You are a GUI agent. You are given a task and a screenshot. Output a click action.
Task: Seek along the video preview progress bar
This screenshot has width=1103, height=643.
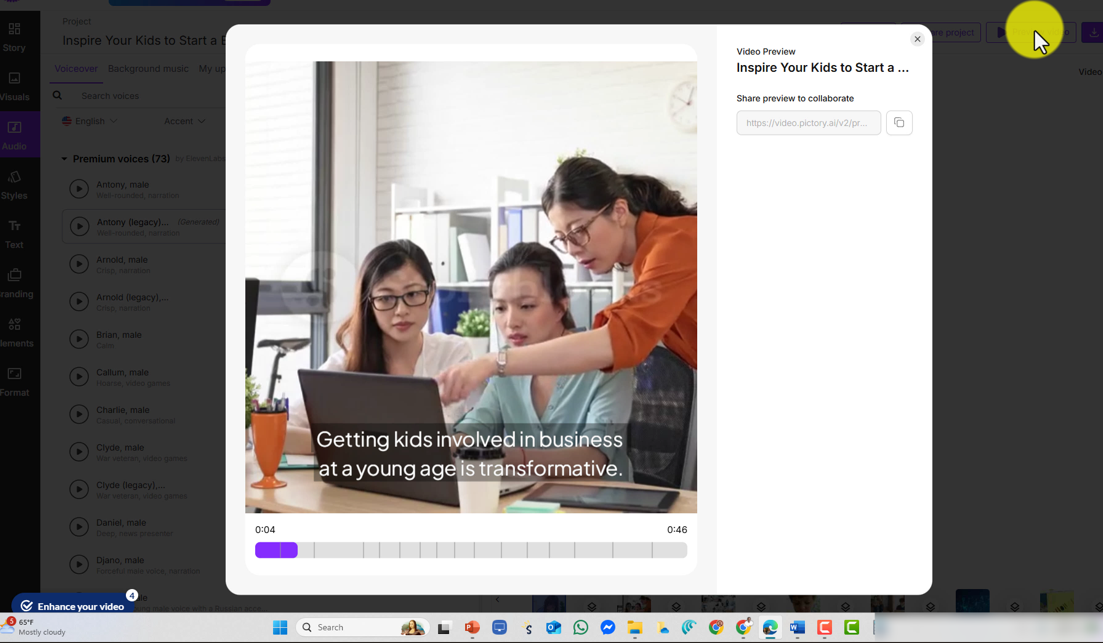pyautogui.click(x=471, y=550)
